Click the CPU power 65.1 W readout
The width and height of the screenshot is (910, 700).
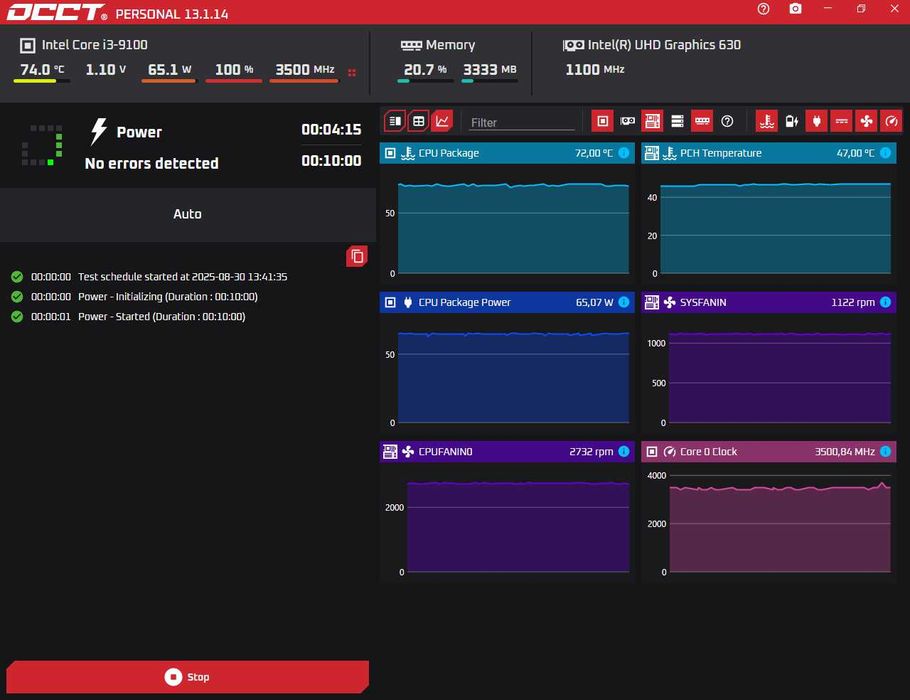point(169,70)
